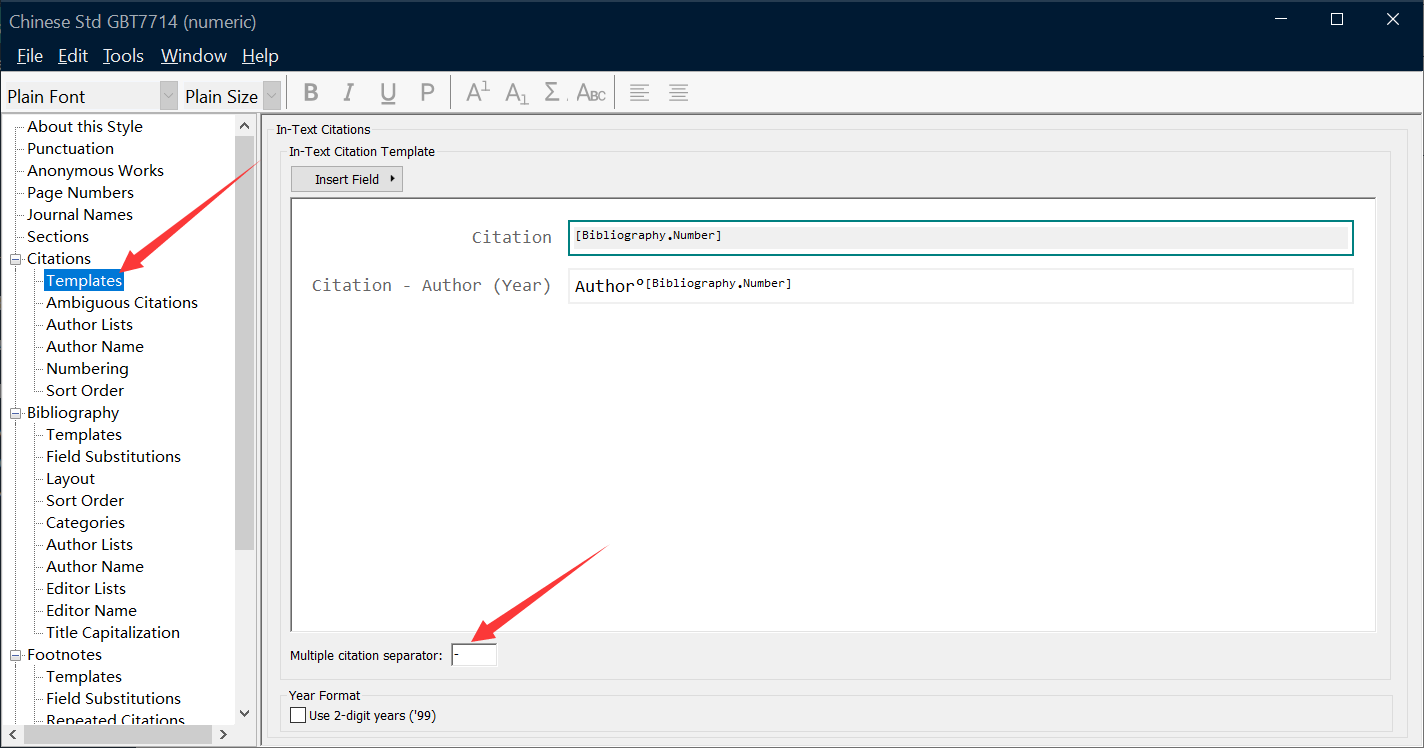
Task: Click the horizontal scrollbar right arrow
Action: tap(224, 735)
